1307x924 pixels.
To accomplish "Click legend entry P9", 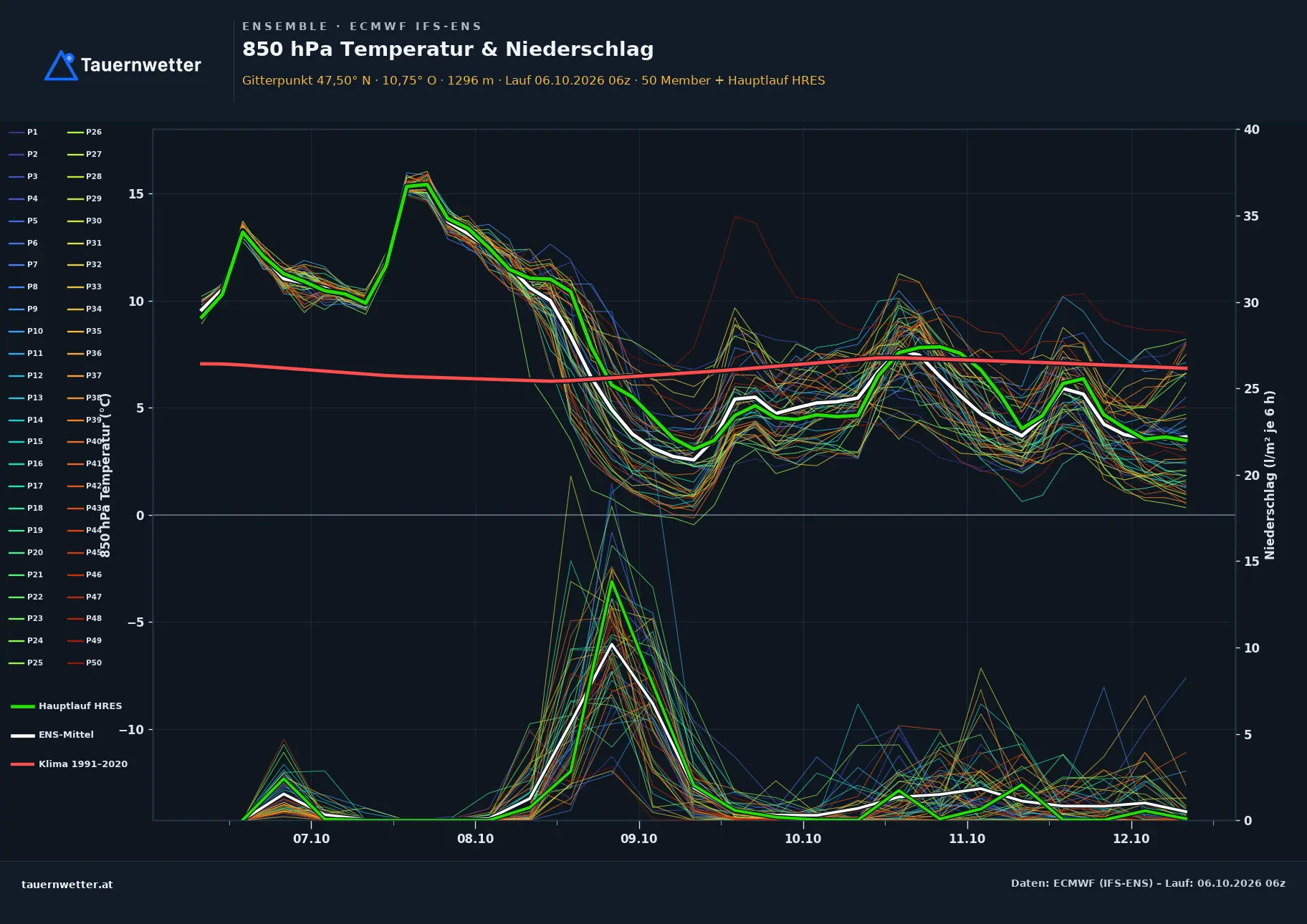I will (23, 309).
